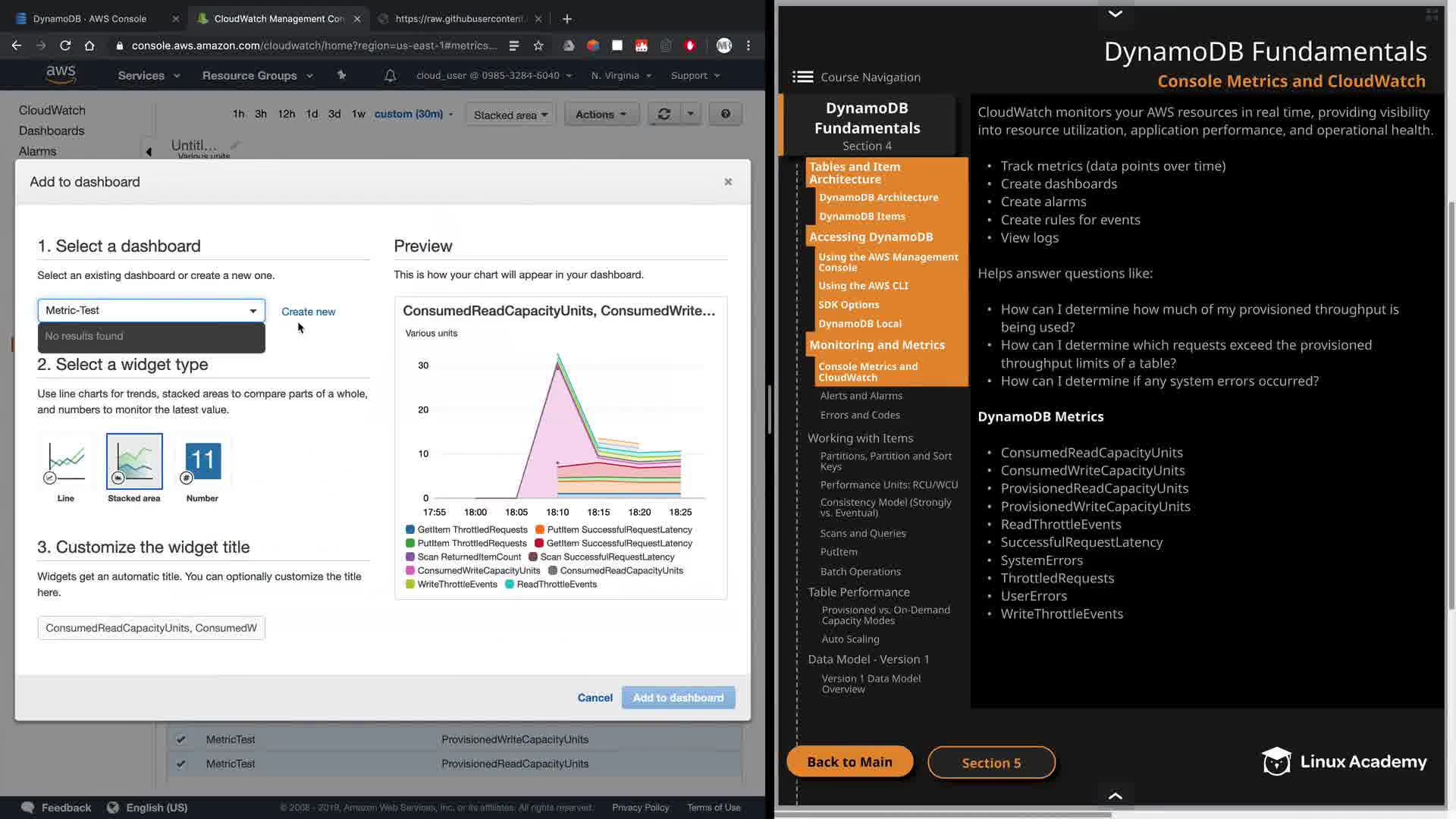Image resolution: width=1456 pixels, height=819 pixels.
Task: Click the Add to dashboard button
Action: pyautogui.click(x=678, y=698)
